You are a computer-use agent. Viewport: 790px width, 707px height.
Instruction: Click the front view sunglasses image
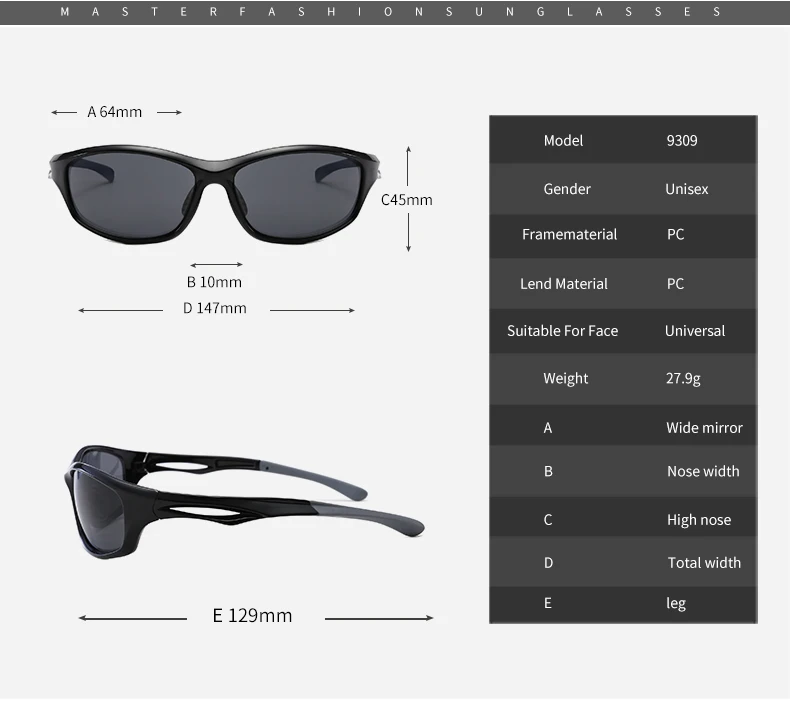tap(215, 194)
